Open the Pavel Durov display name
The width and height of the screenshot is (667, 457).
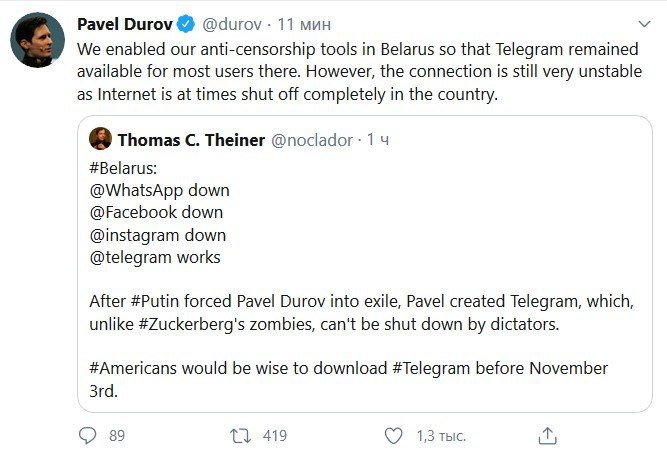coord(125,24)
